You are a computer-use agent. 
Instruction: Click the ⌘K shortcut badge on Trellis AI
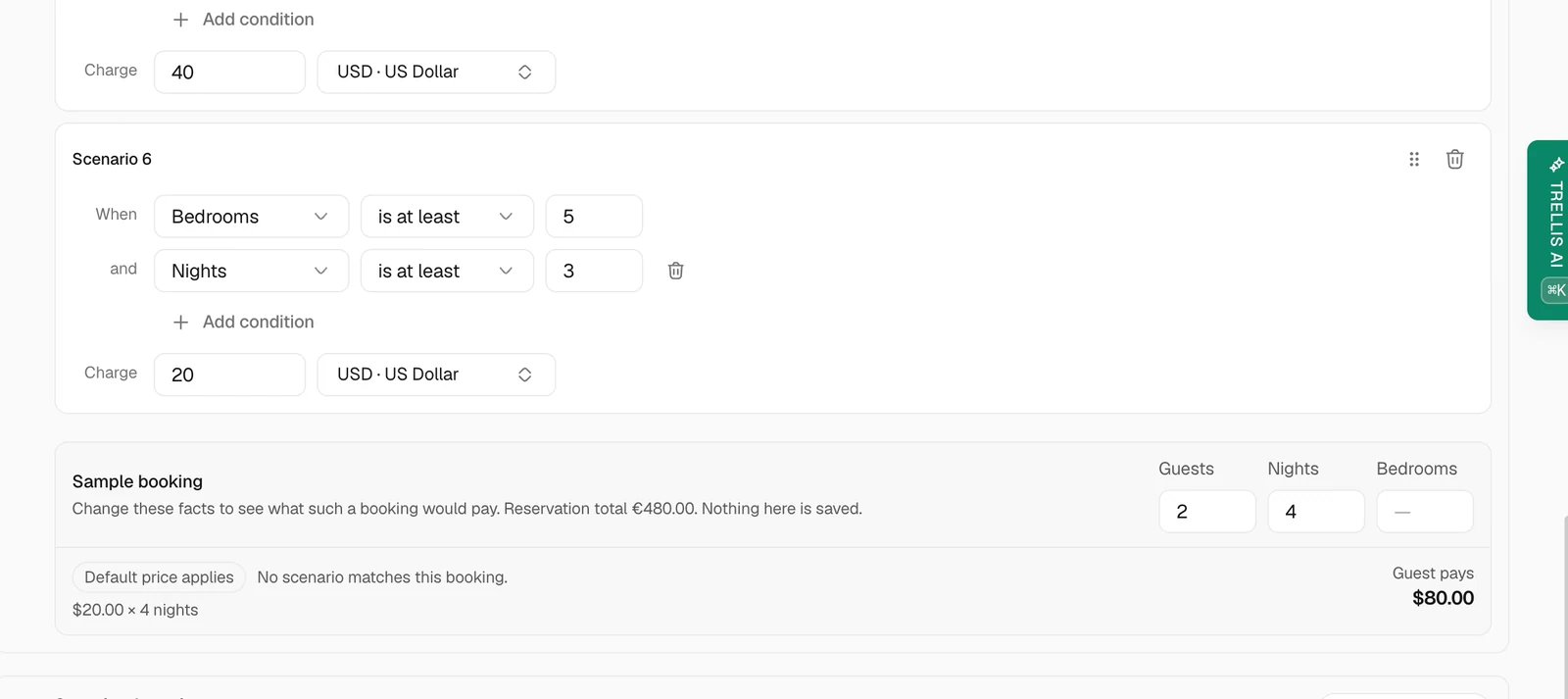point(1555,290)
